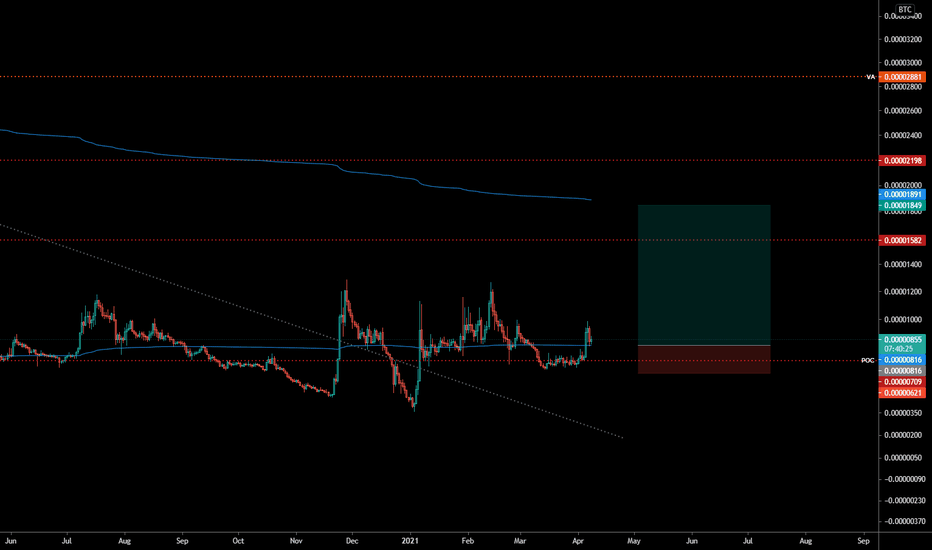This screenshot has height=550, width=932.
Task: Select the current price label 0.00000855
Action: click(x=902, y=340)
